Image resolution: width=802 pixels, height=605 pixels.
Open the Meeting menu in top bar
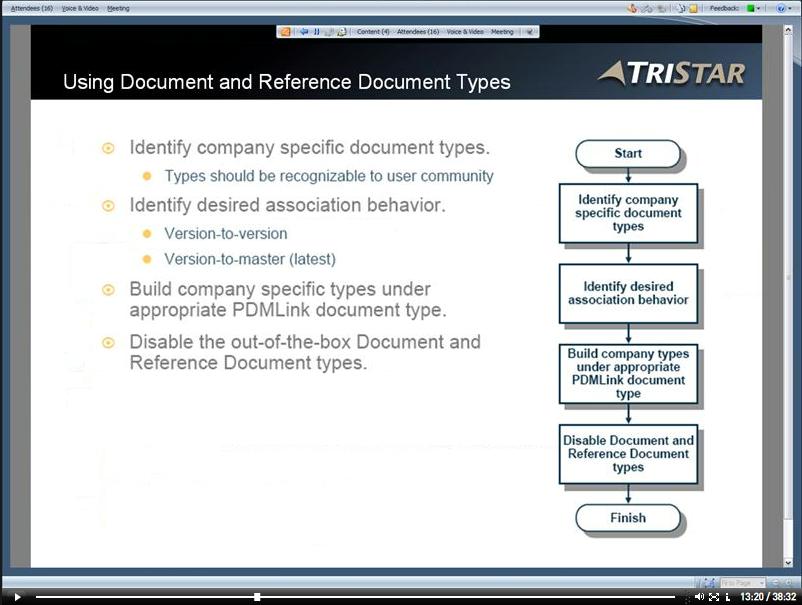(x=118, y=8)
